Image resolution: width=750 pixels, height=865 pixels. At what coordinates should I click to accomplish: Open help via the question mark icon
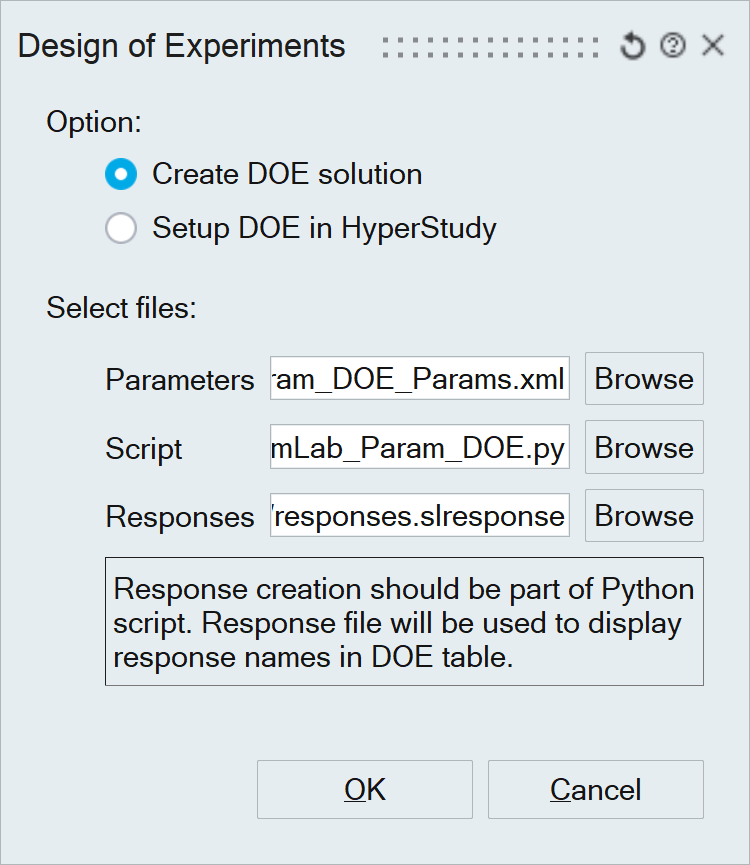pos(673,46)
